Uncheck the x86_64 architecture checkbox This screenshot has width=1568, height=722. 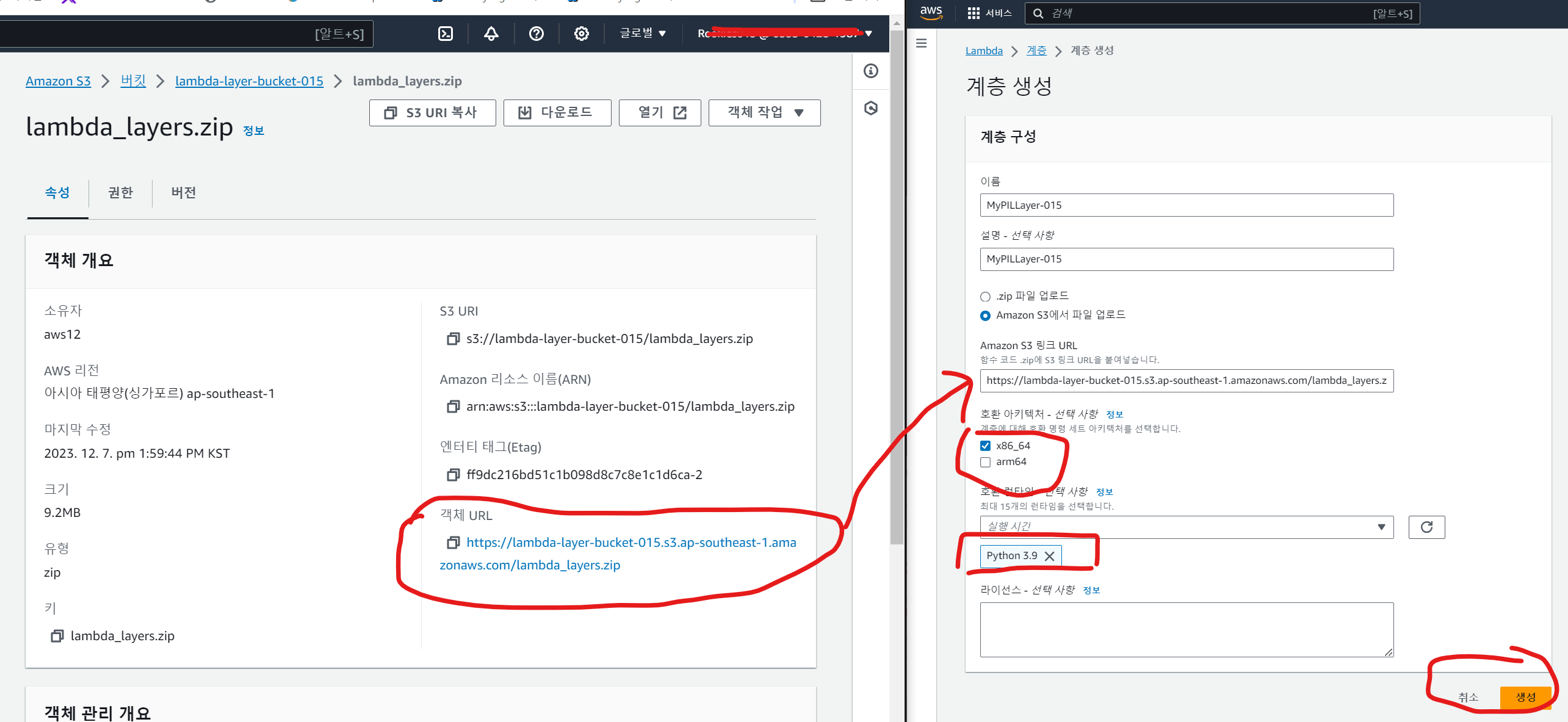coord(985,446)
